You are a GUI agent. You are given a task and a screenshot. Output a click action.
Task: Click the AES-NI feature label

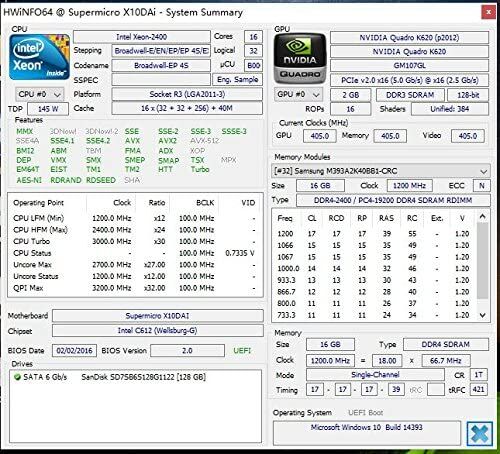[x=29, y=180]
